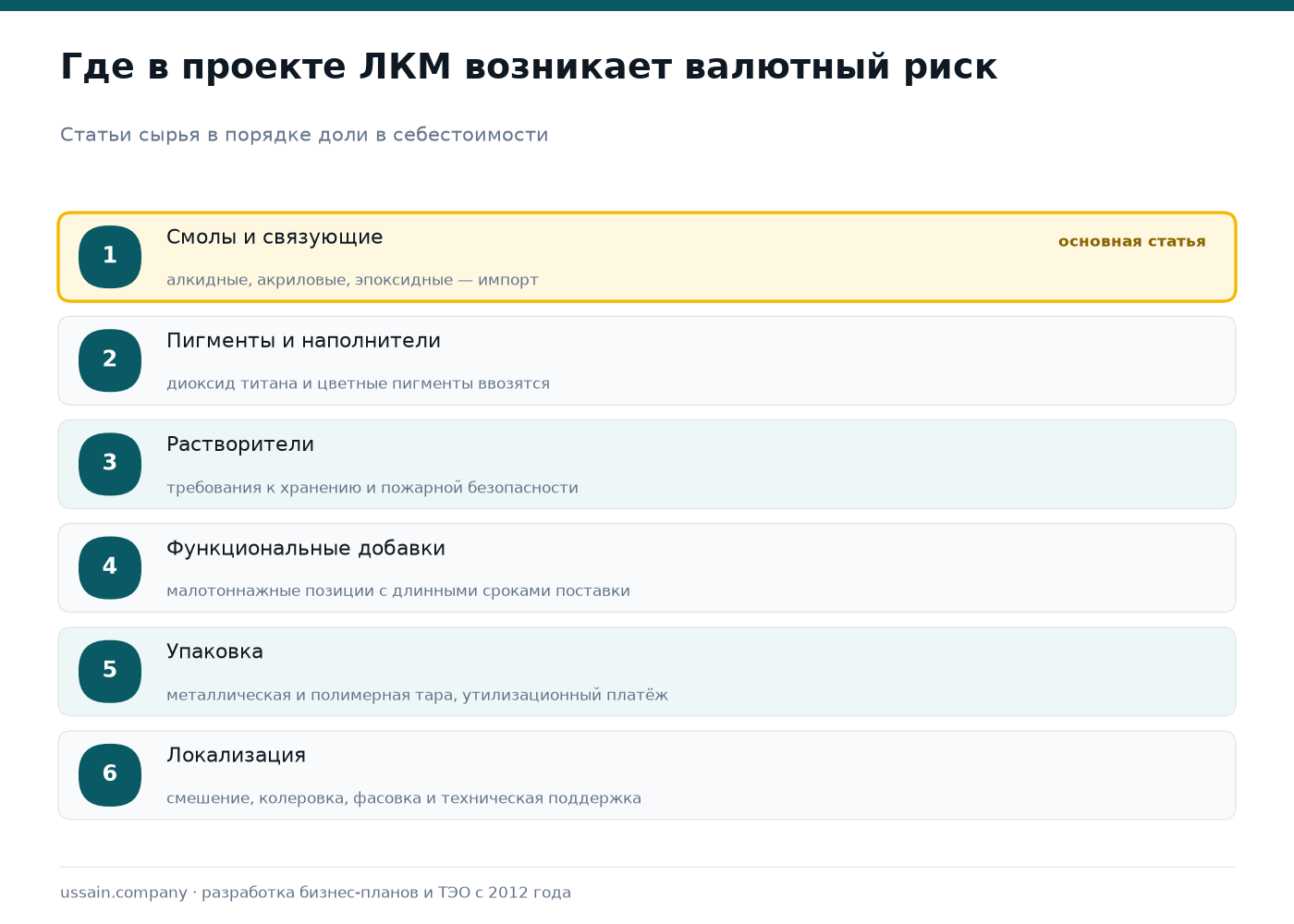Click the line "диоксид титана и цветные пигменты ввозятся"

coord(358,383)
